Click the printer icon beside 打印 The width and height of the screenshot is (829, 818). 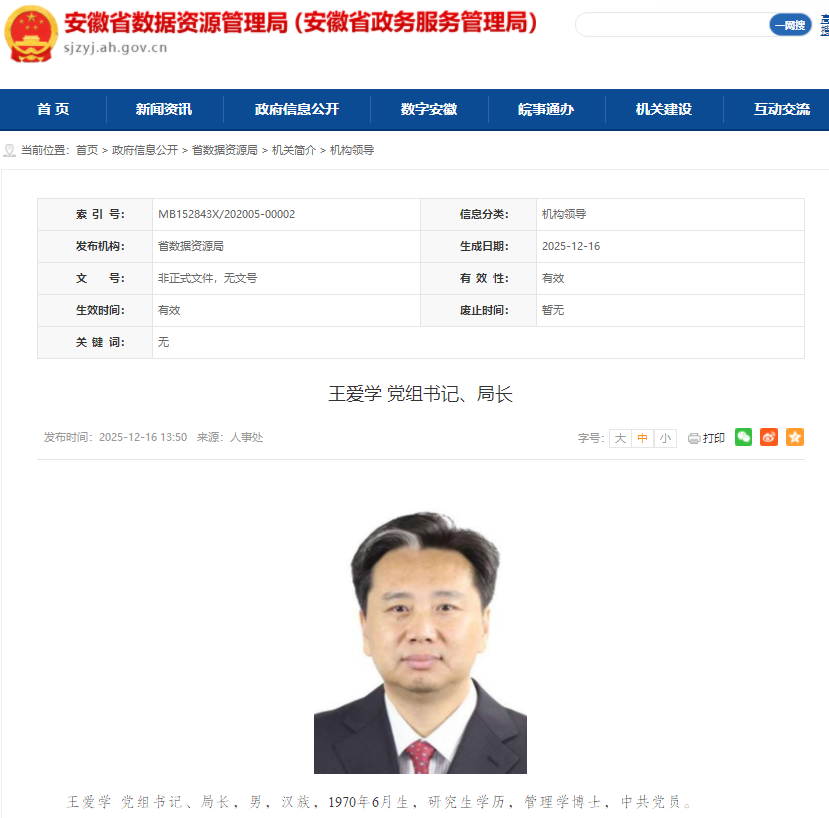pos(694,438)
